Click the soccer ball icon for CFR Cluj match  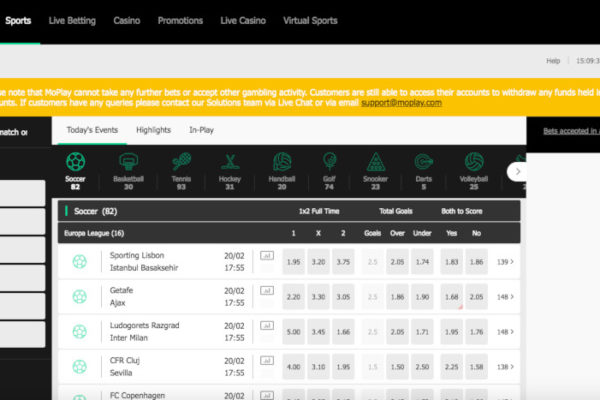point(80,367)
